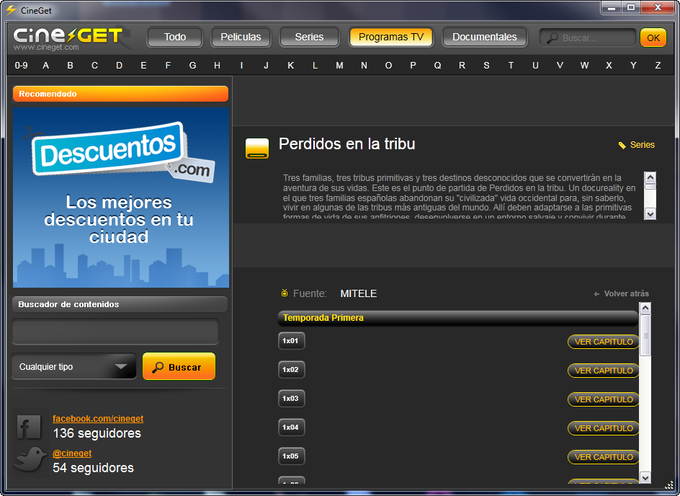Focus the top Buscar search field
This screenshot has width=680, height=496.
click(588, 38)
